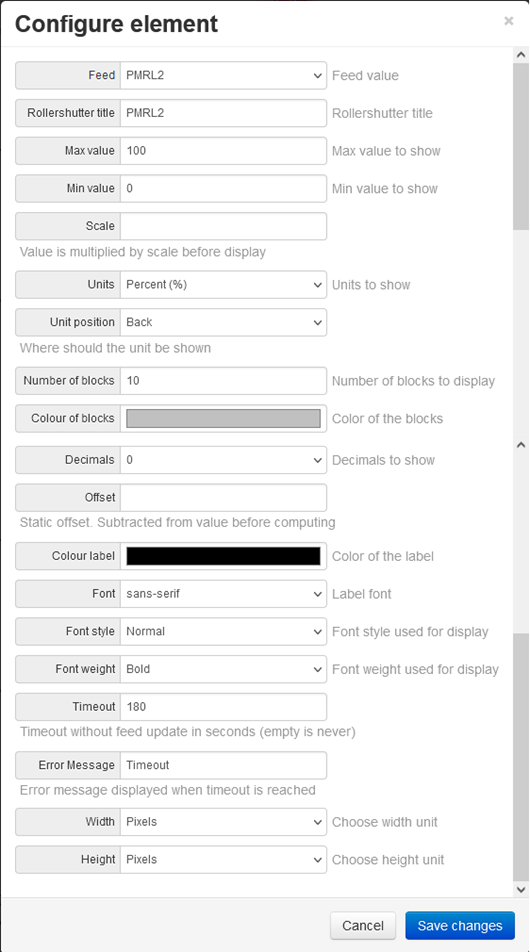
Task: Click the empty Offset field
Action: (x=223, y=498)
